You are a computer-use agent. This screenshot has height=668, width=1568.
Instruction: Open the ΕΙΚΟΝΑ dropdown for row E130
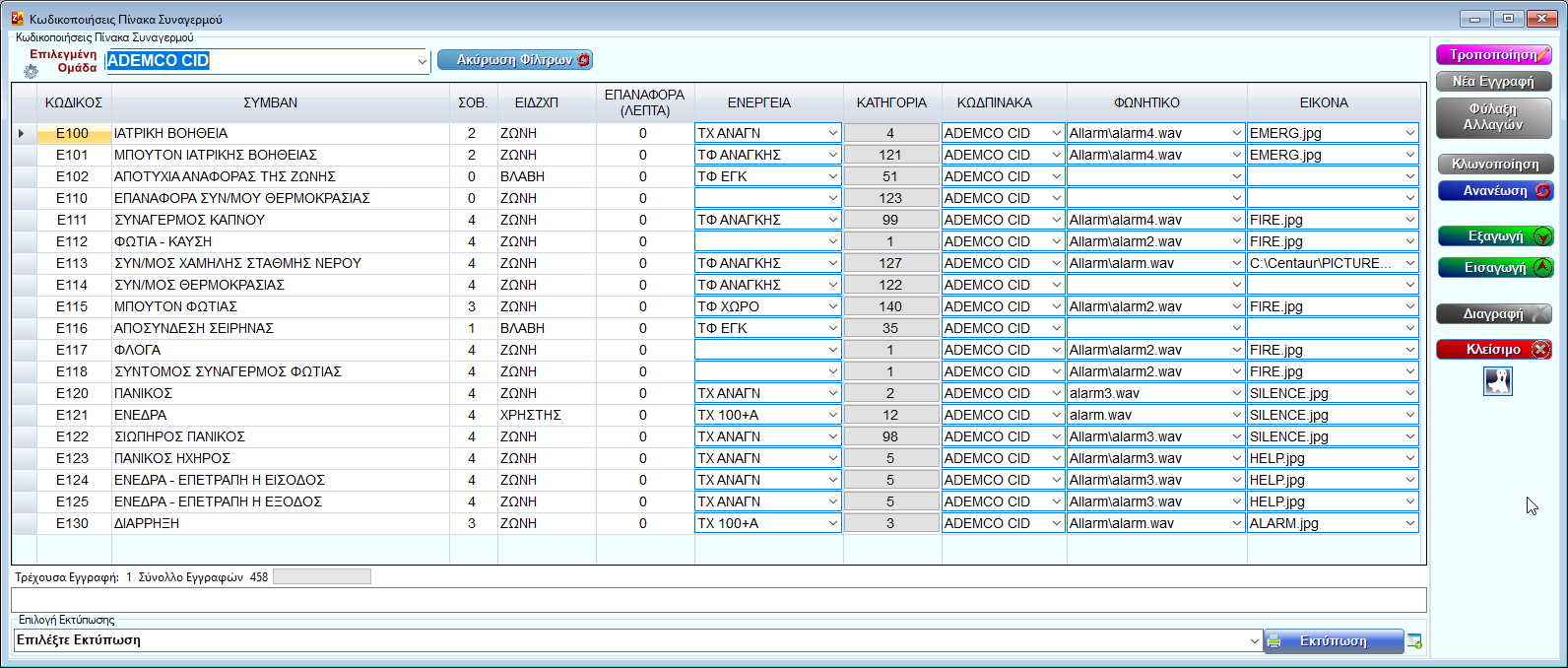coord(1409,523)
